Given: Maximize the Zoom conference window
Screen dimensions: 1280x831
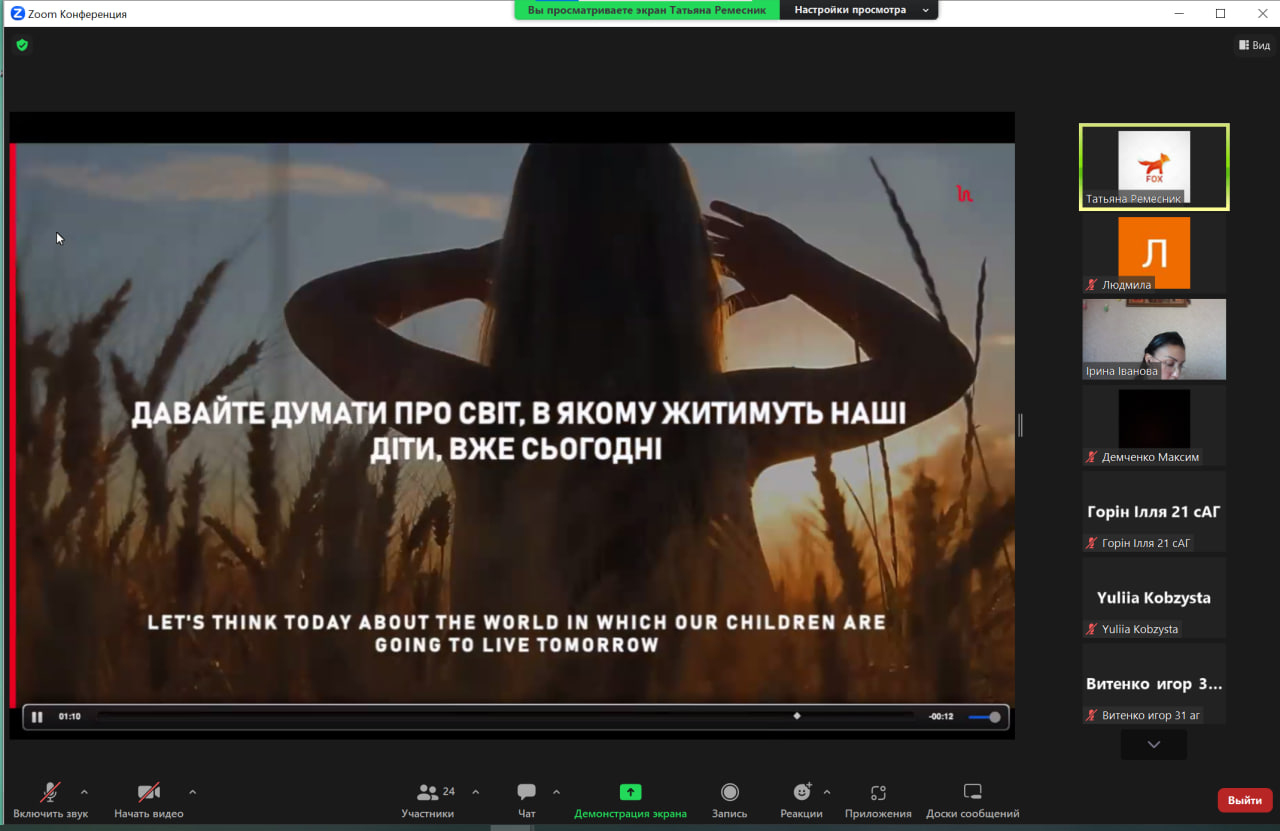Looking at the screenshot, I should point(1220,13).
